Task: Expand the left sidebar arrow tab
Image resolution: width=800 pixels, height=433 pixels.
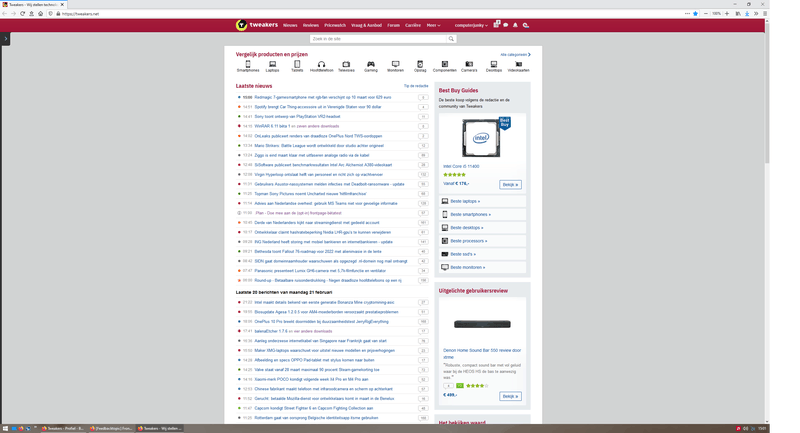Action: [x=5, y=39]
